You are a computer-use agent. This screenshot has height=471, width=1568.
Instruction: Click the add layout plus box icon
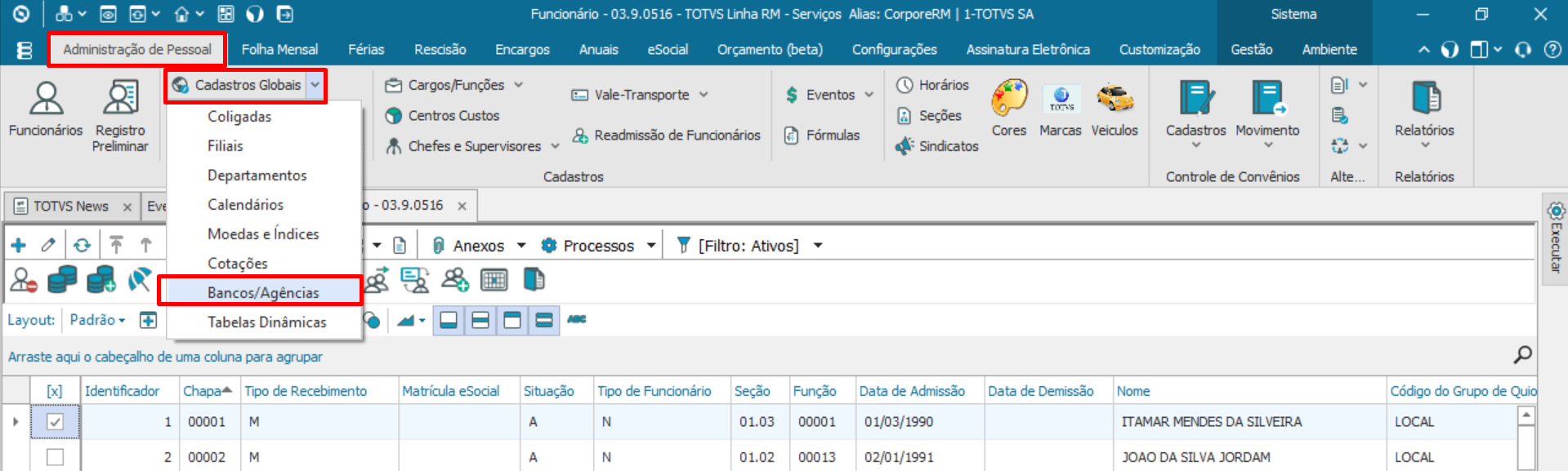(x=148, y=320)
